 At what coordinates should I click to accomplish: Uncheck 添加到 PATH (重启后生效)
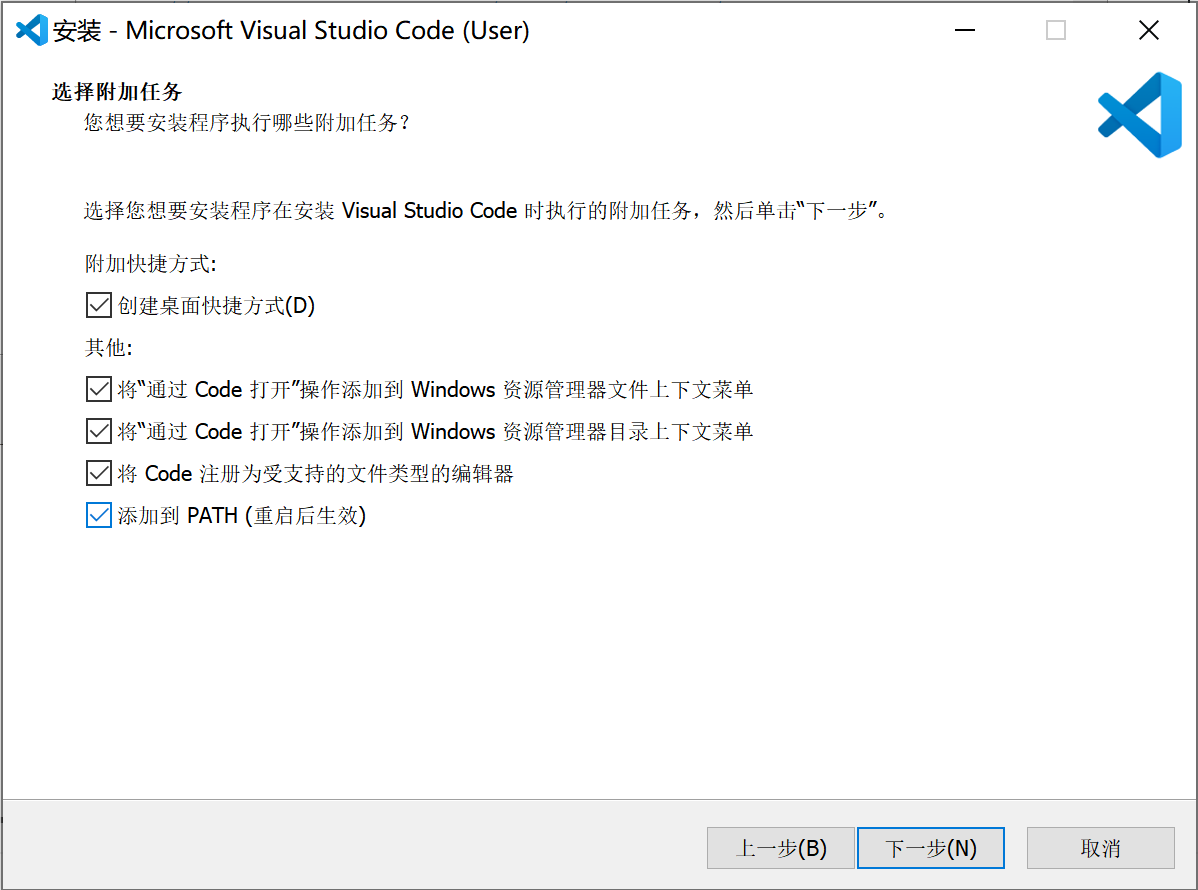pyautogui.click(x=97, y=515)
